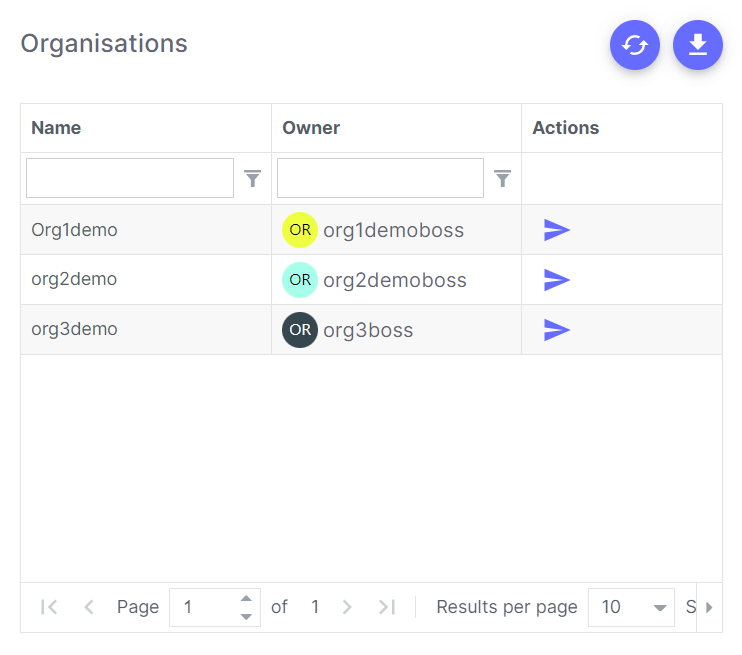Click the Name filter text field
The image size is (742, 655).
pos(130,178)
